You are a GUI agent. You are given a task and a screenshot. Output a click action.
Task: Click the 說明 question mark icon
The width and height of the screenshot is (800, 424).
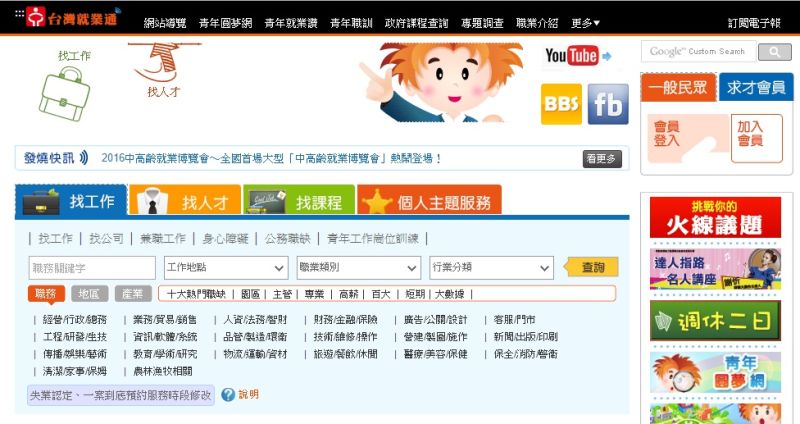pyautogui.click(x=228, y=394)
